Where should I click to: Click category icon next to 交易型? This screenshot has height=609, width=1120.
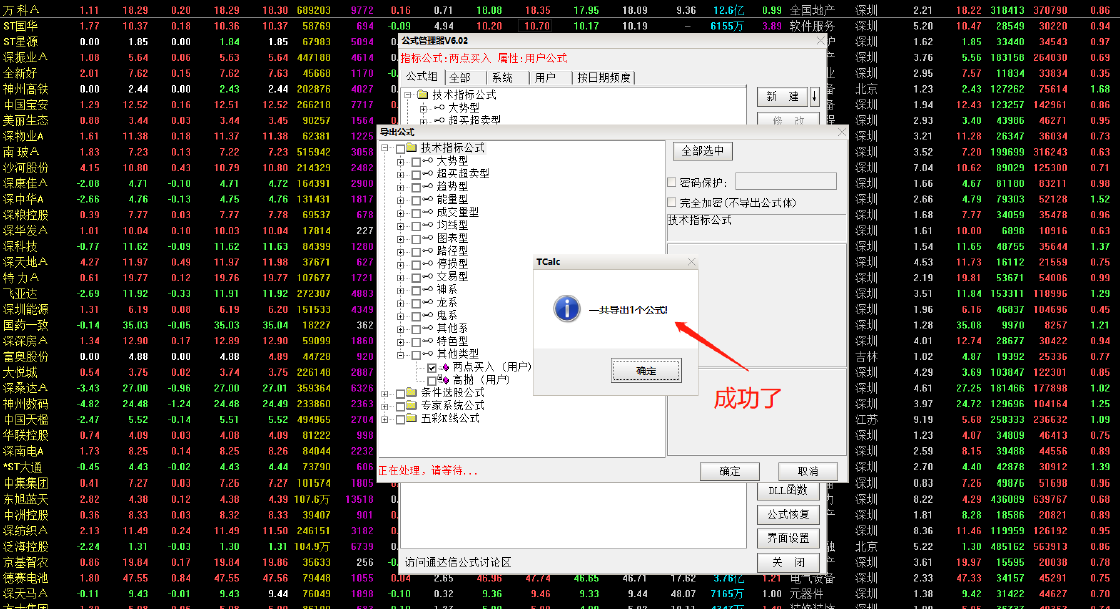tap(428, 276)
